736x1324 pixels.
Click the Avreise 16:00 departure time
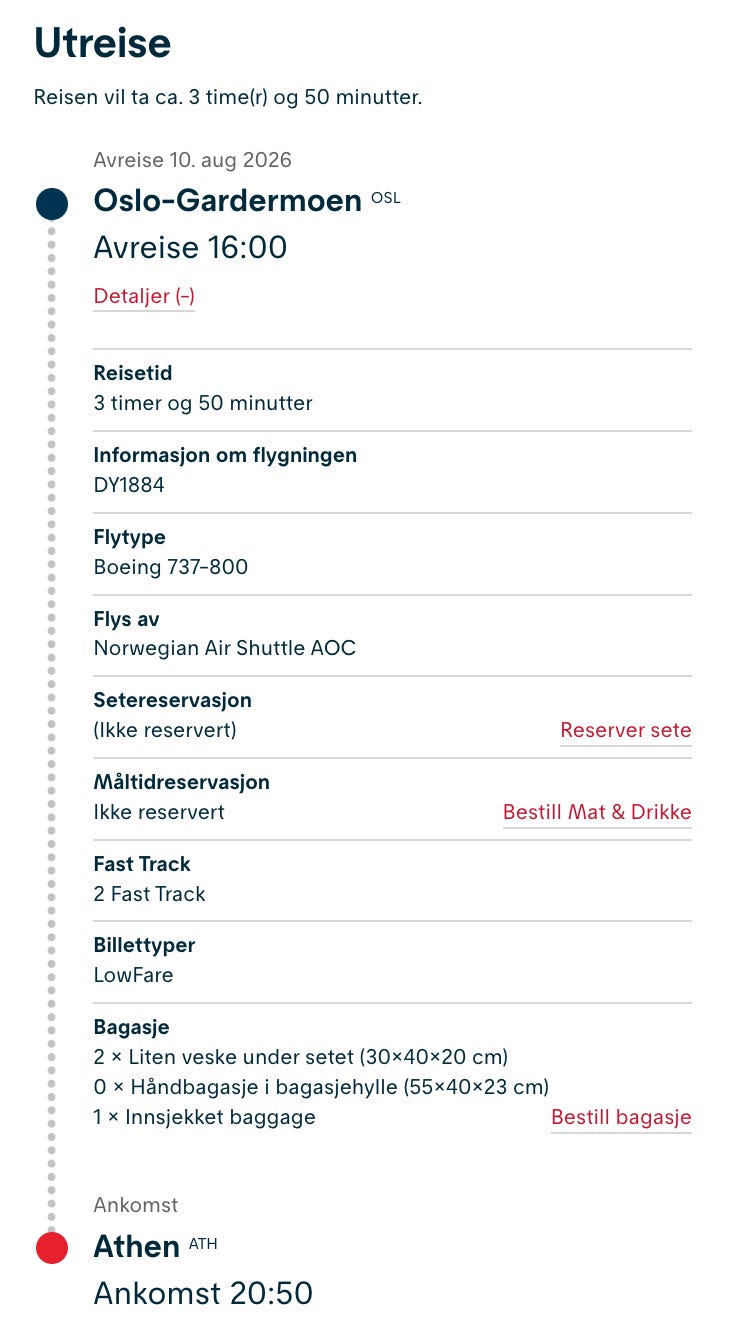click(190, 247)
